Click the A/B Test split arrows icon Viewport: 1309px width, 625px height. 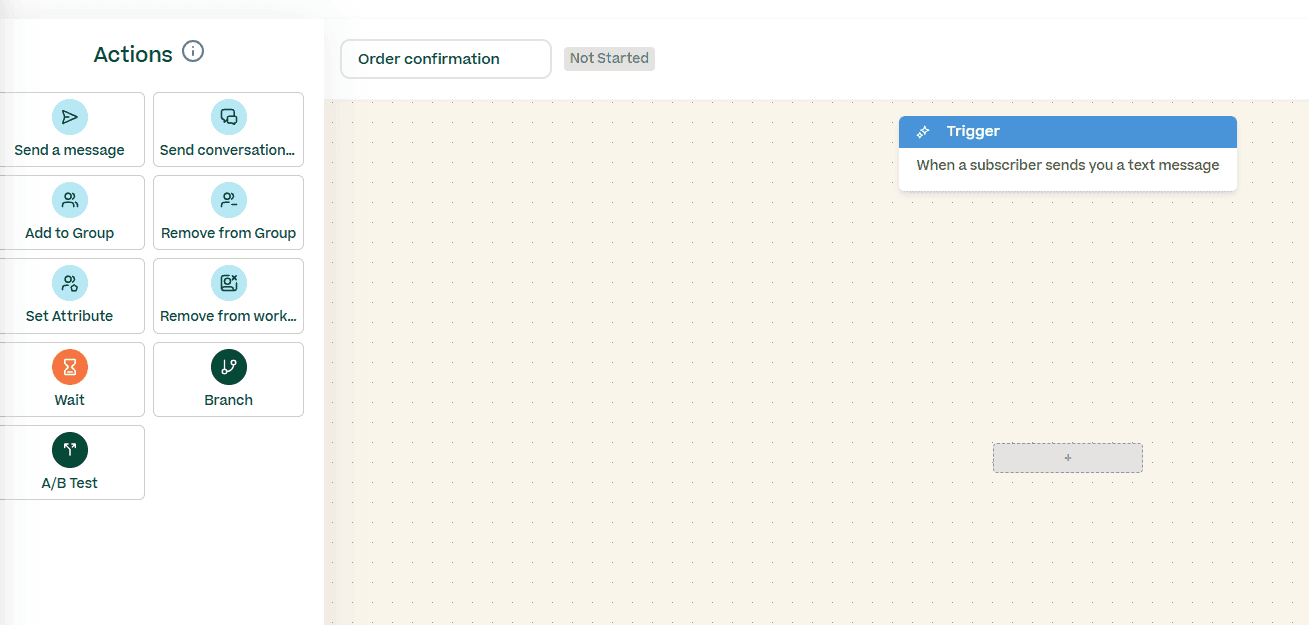click(x=70, y=450)
